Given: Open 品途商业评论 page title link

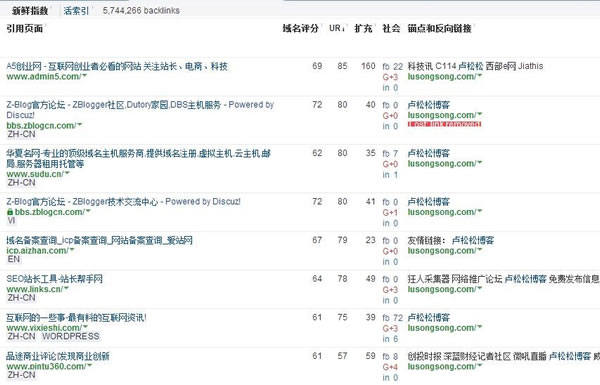Looking at the screenshot, I should (58, 356).
